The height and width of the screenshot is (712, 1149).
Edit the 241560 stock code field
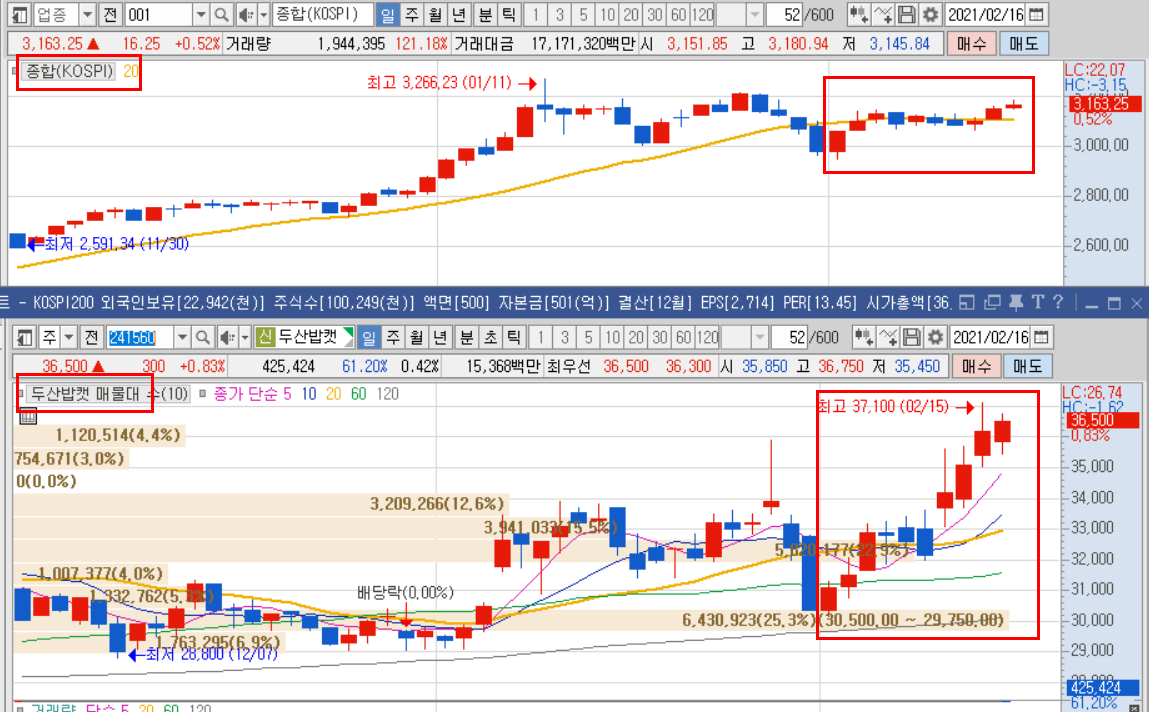(x=140, y=337)
